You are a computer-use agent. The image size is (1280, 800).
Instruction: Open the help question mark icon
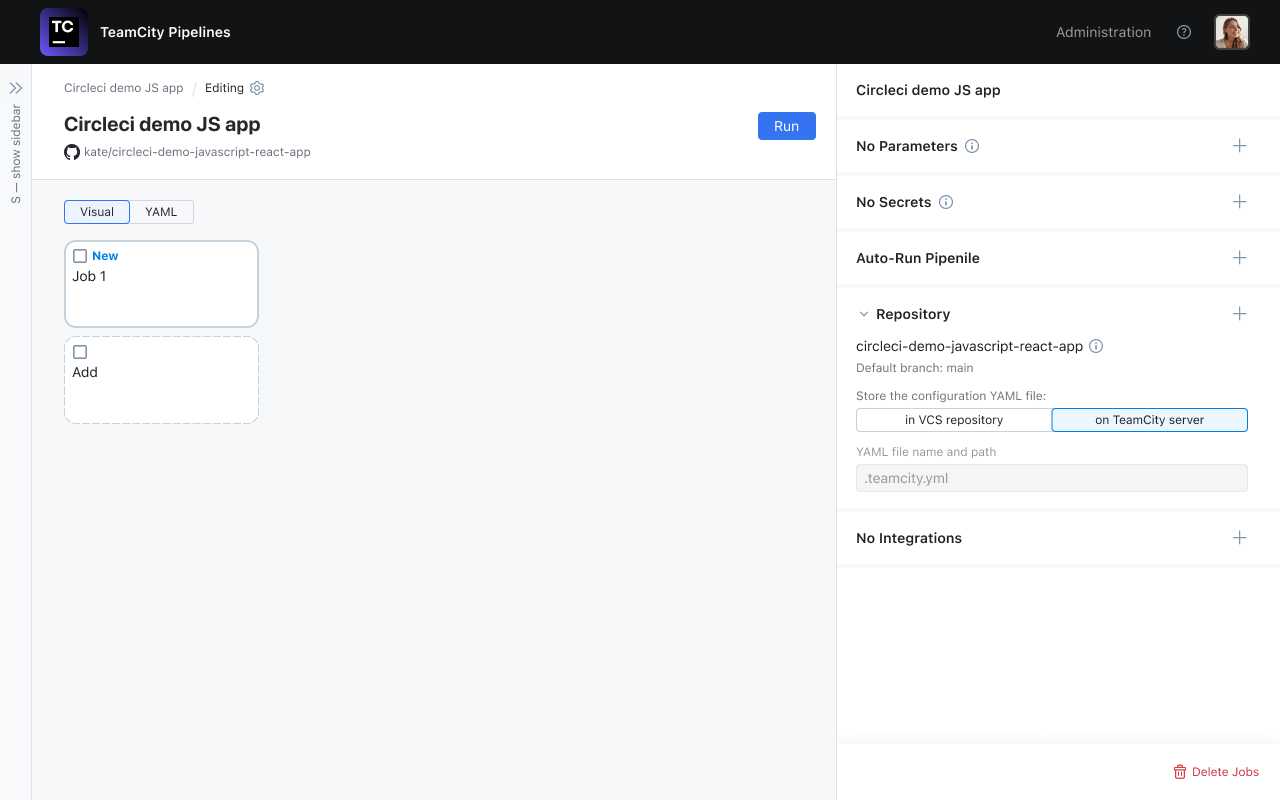(1184, 32)
